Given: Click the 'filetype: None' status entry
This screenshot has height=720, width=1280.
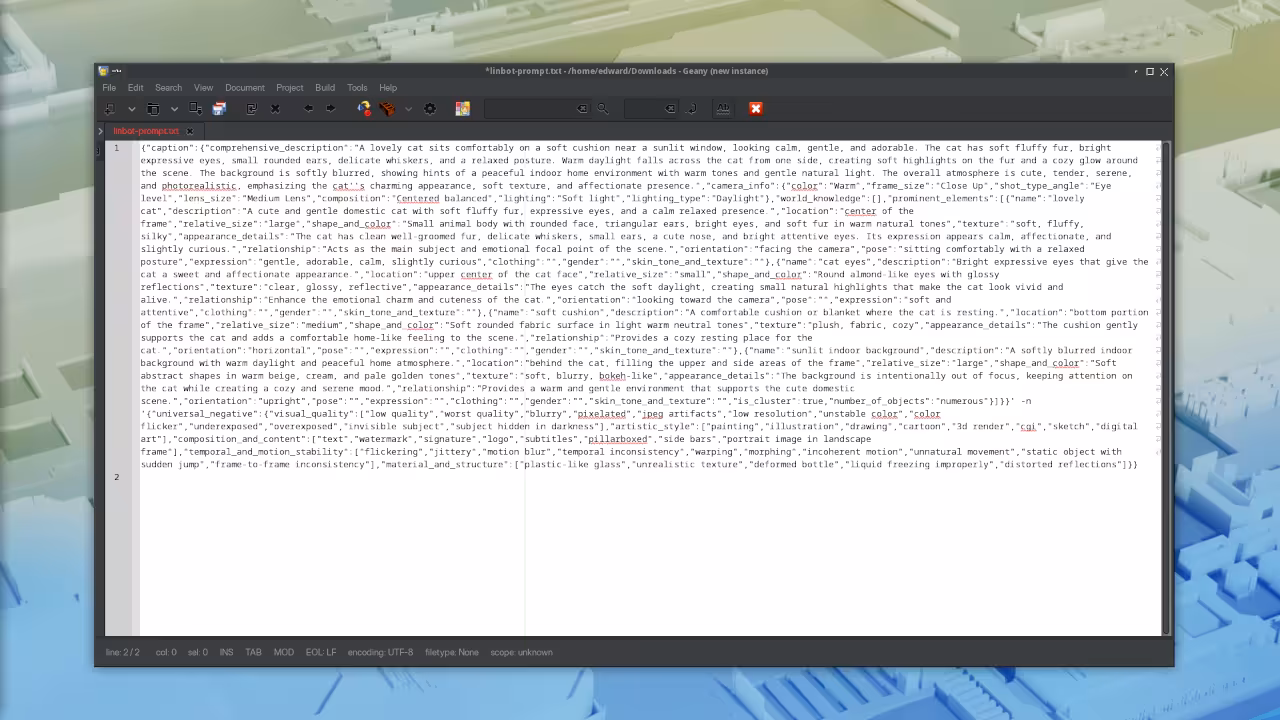Looking at the screenshot, I should [452, 652].
